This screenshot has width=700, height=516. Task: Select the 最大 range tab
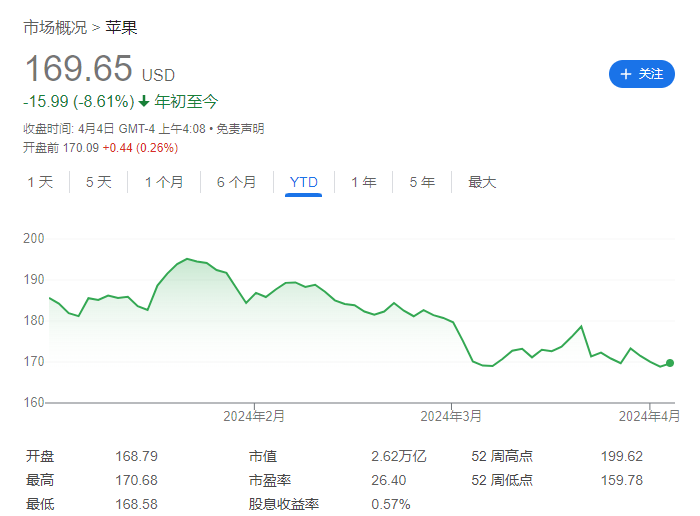pyautogui.click(x=482, y=182)
